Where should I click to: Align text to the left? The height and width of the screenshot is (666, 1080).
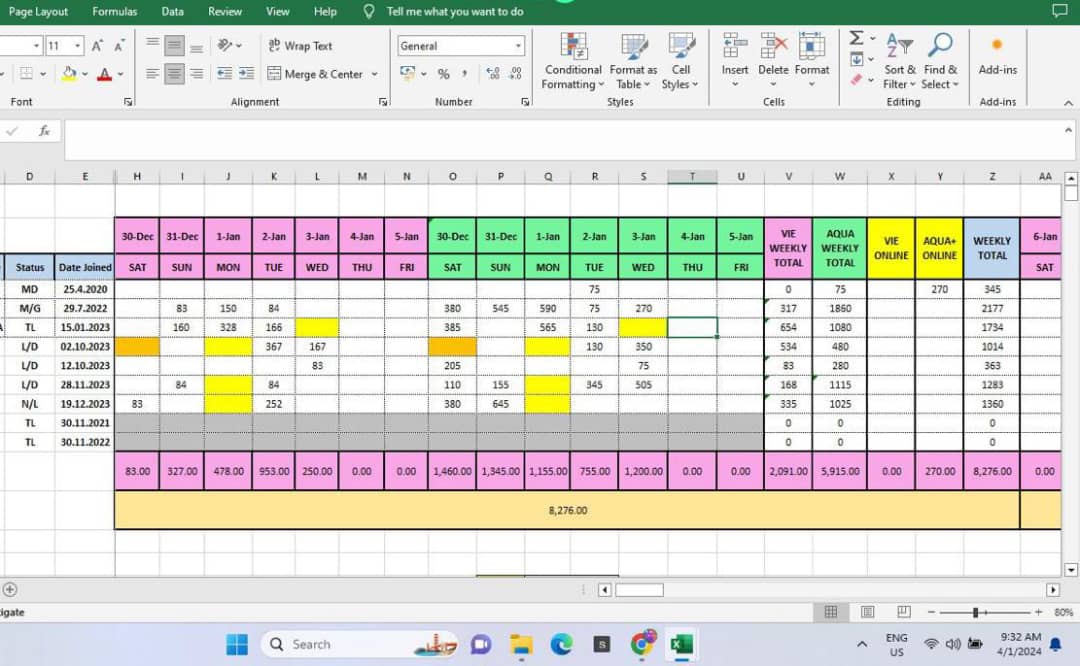(x=152, y=74)
